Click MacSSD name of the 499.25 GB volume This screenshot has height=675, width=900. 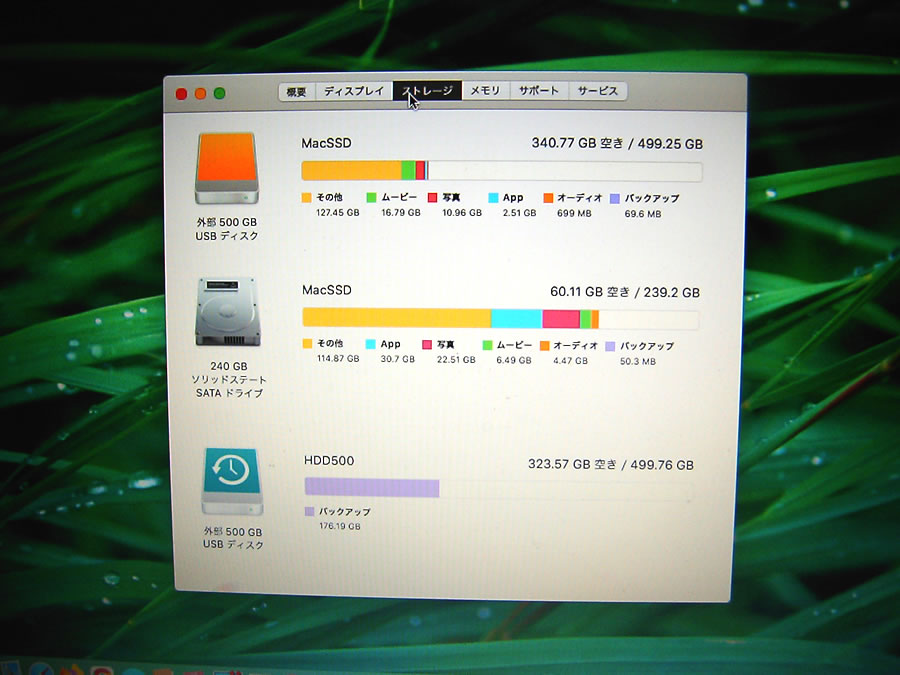coord(326,143)
